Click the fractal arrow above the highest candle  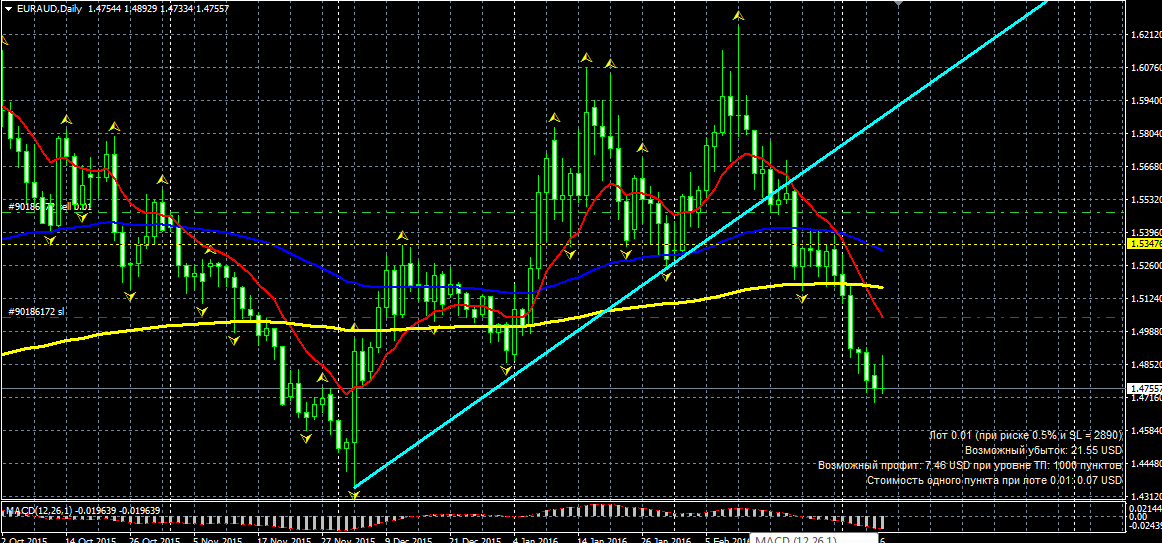(737, 15)
